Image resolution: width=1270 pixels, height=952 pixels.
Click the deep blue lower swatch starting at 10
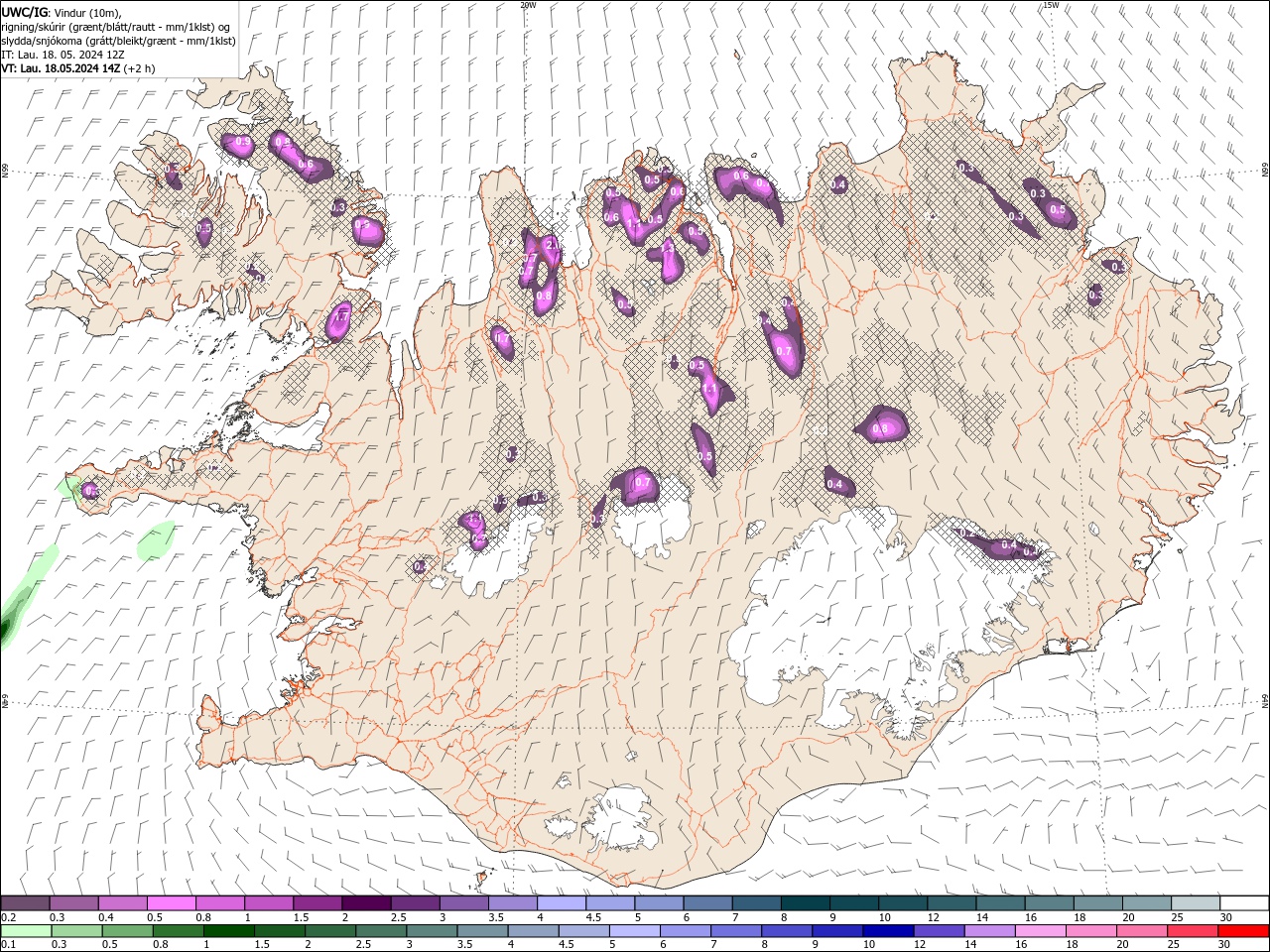click(887, 931)
